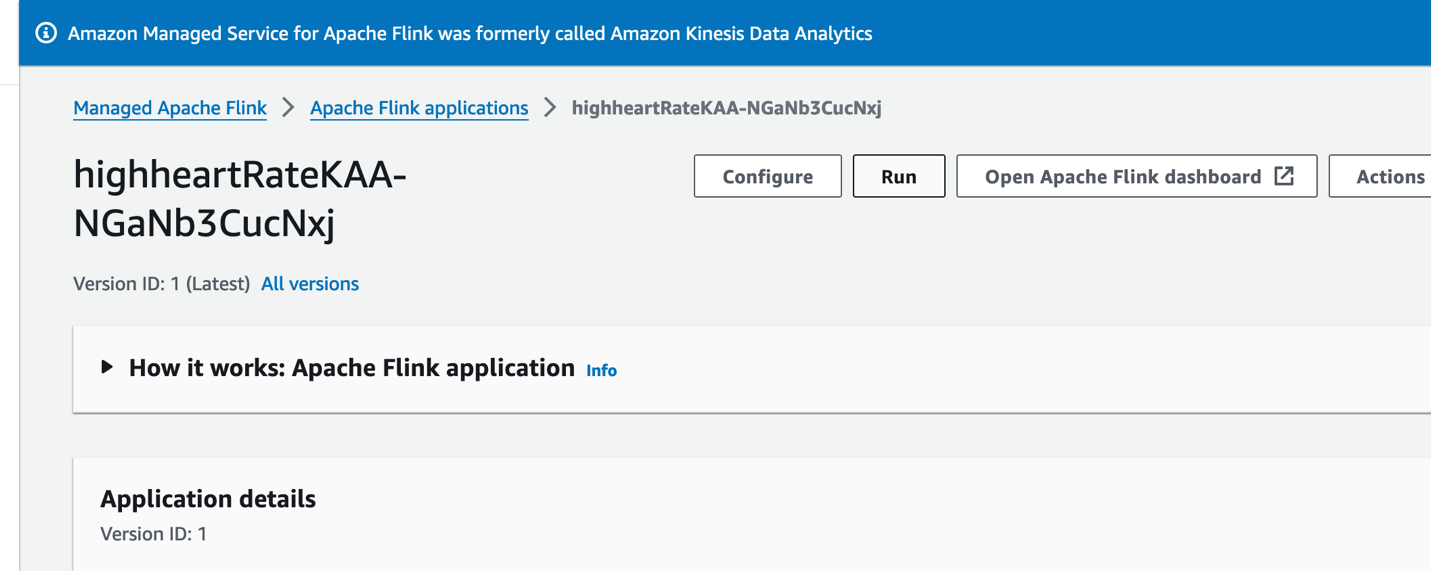Click the Application details heading
The image size is (1431, 571).
point(208,499)
